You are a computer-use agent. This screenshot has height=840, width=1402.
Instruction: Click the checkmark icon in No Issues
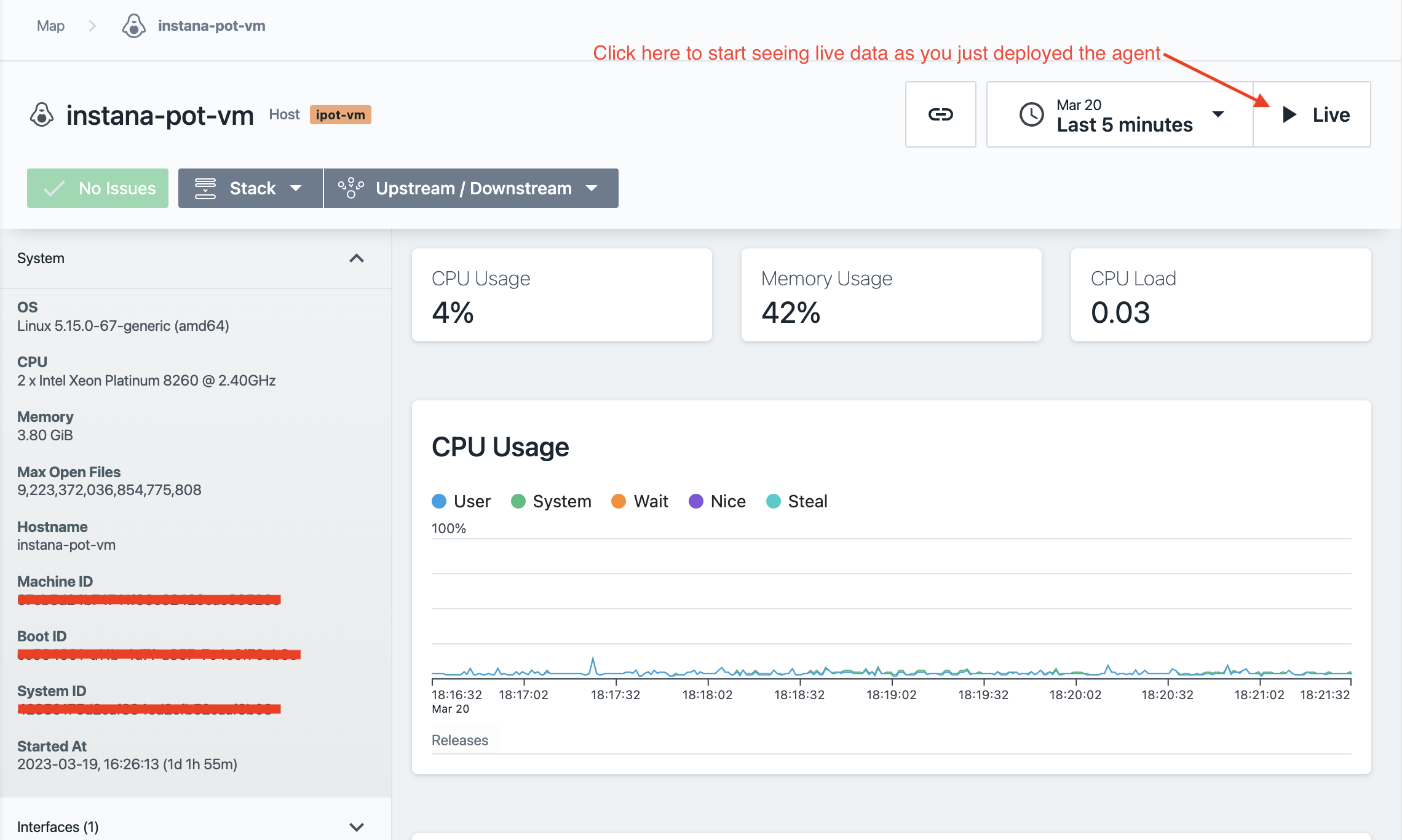point(54,188)
